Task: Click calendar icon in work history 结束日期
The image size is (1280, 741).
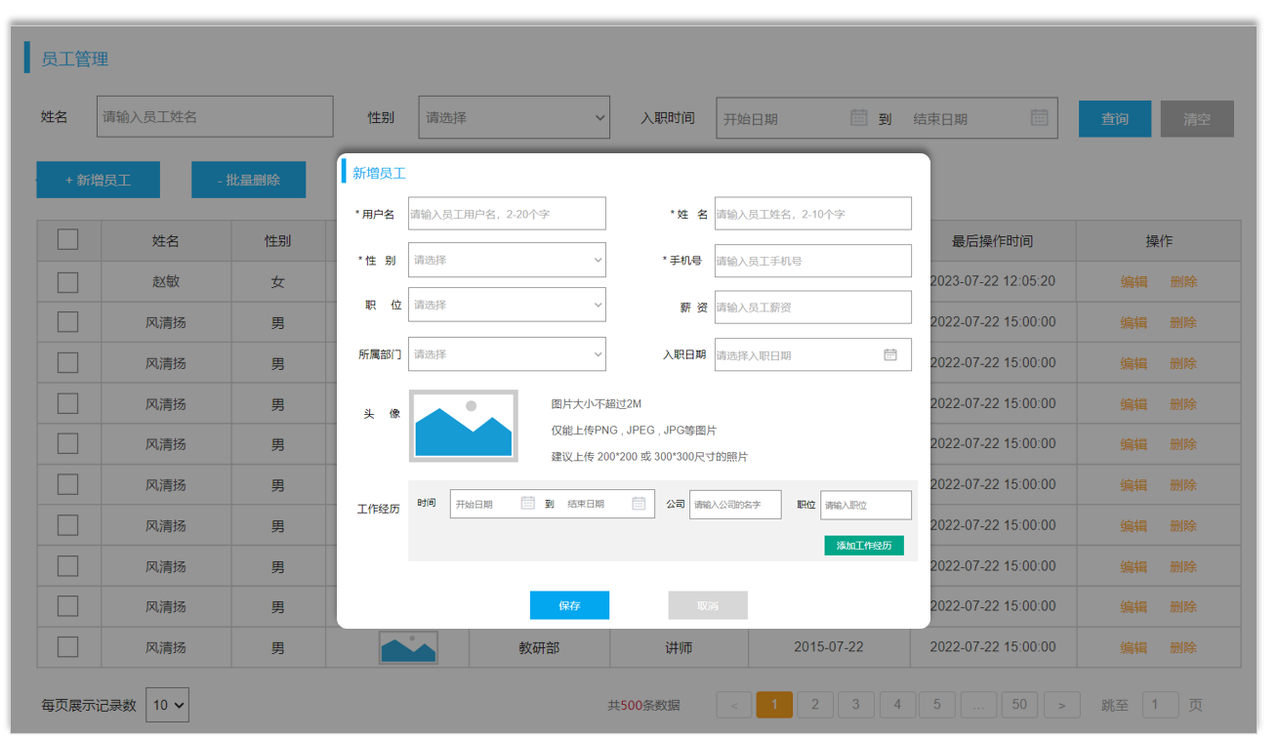Action: 639,504
